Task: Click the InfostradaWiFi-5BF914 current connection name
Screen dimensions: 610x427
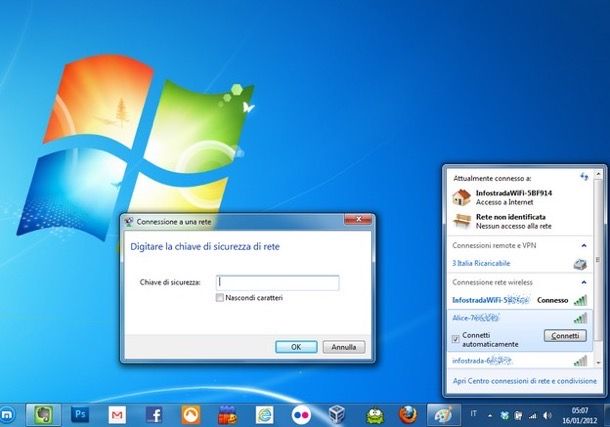Action: [514, 193]
